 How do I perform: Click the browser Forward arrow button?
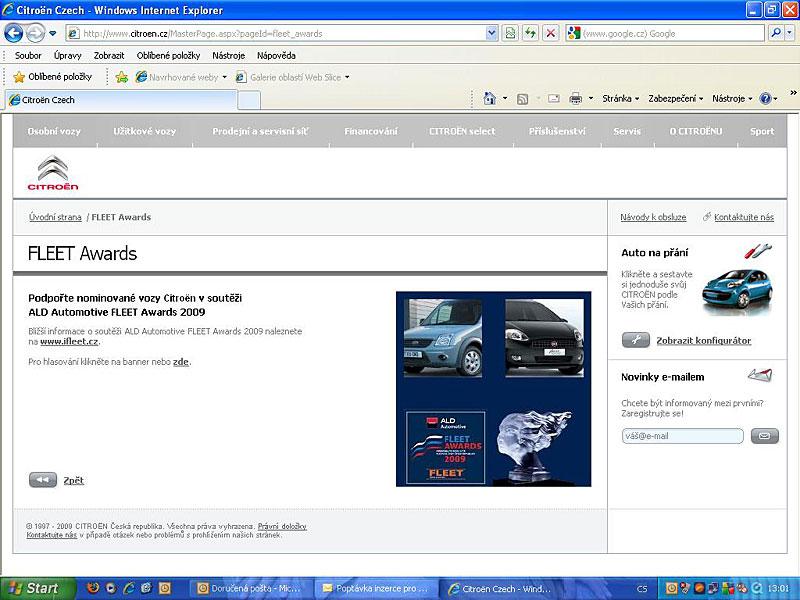point(35,34)
